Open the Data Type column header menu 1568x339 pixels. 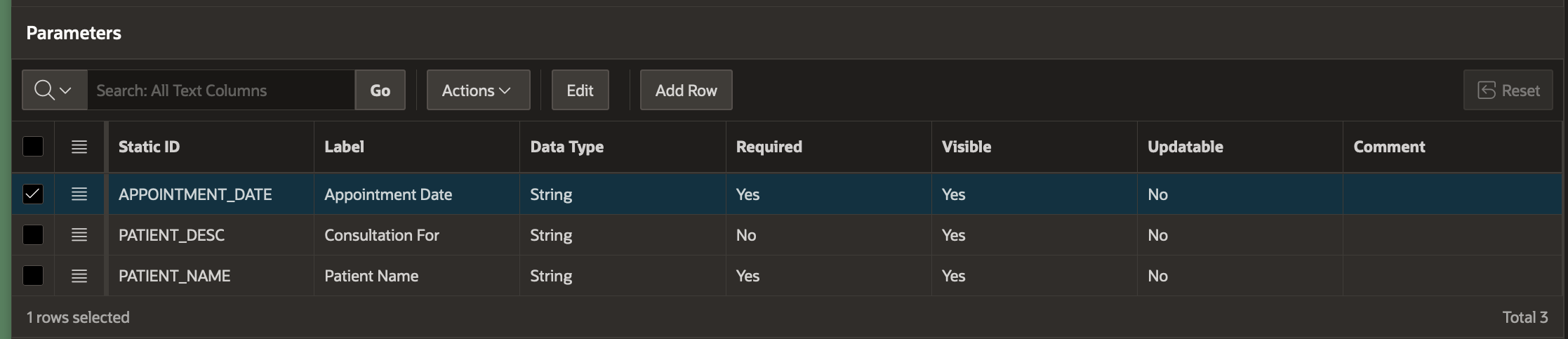(566, 147)
